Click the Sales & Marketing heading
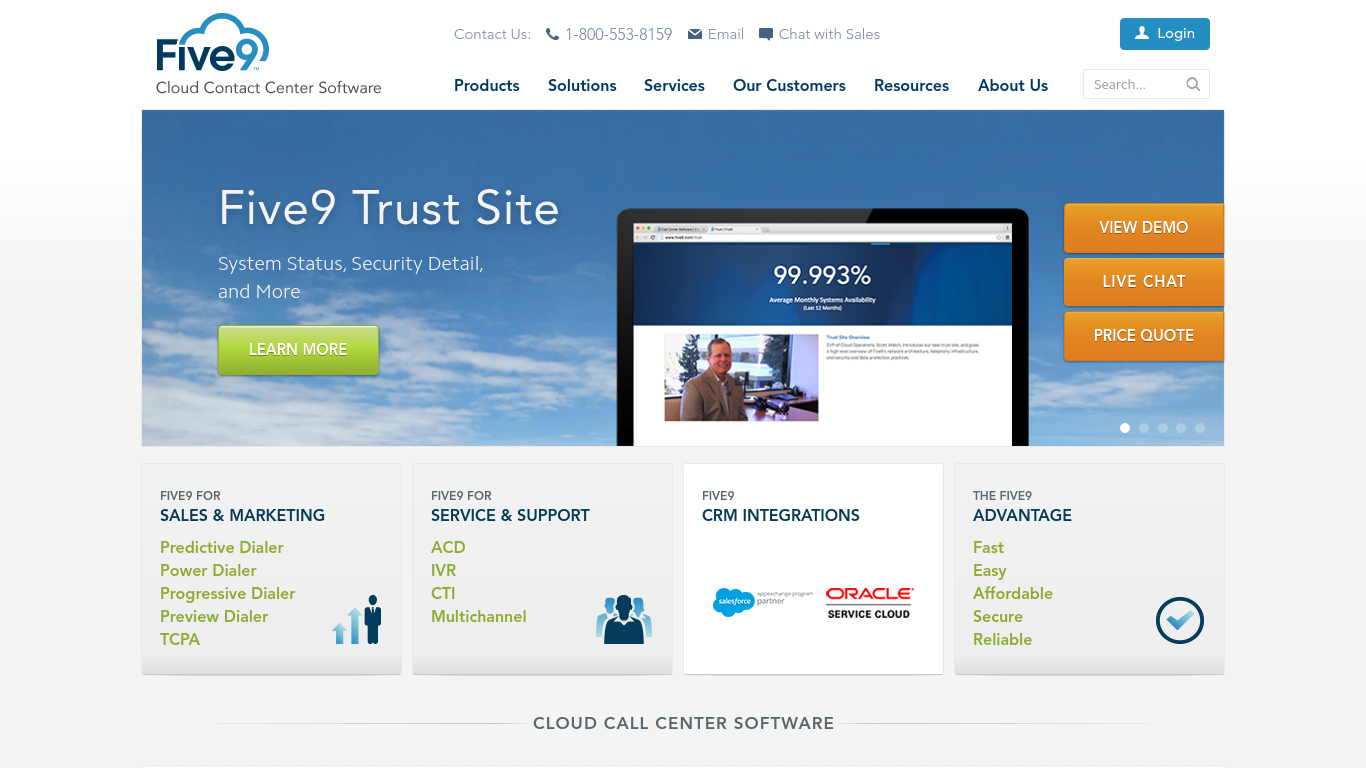The image size is (1366, 768). point(242,515)
